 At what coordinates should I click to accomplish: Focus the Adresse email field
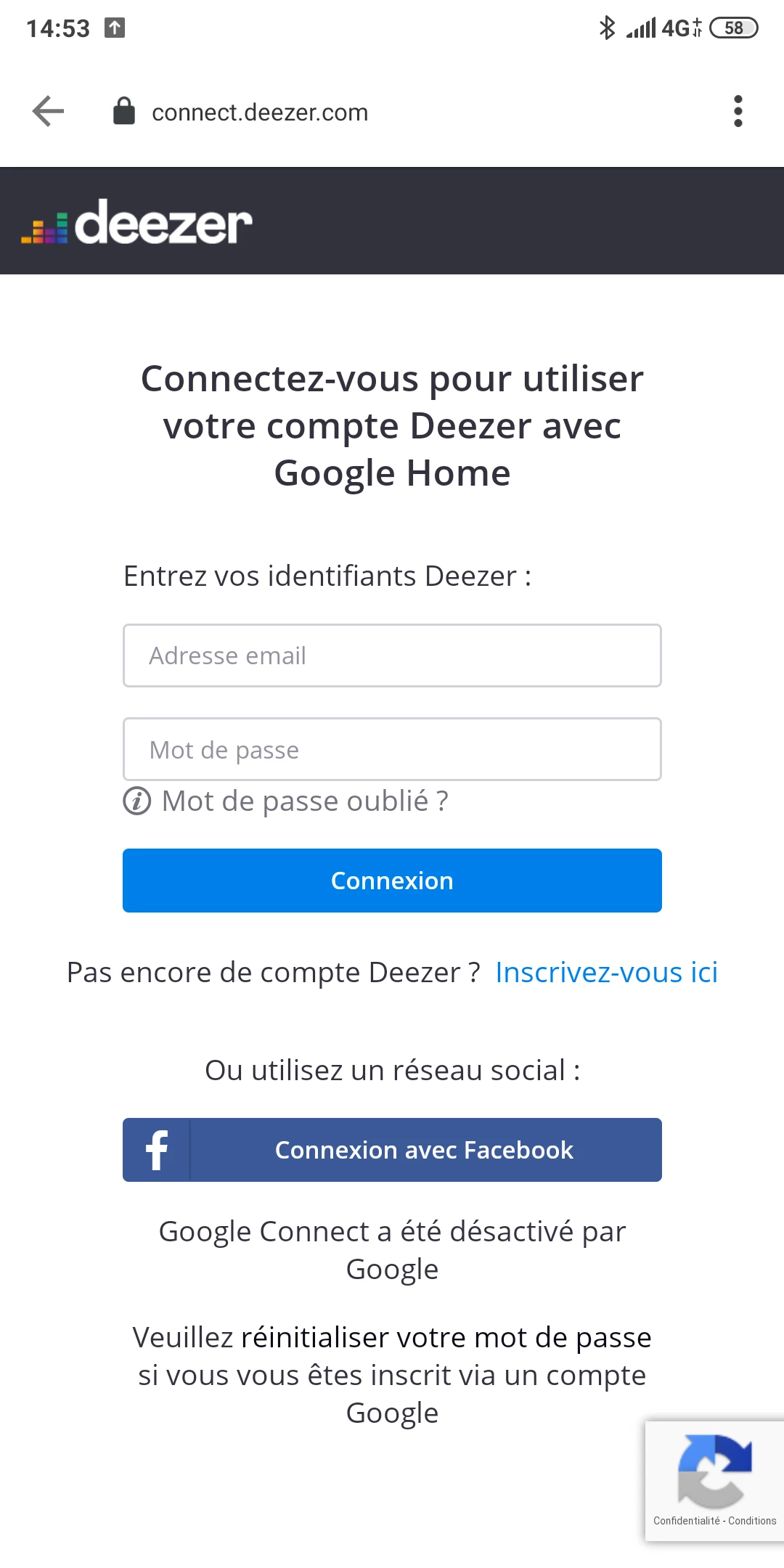(x=392, y=656)
